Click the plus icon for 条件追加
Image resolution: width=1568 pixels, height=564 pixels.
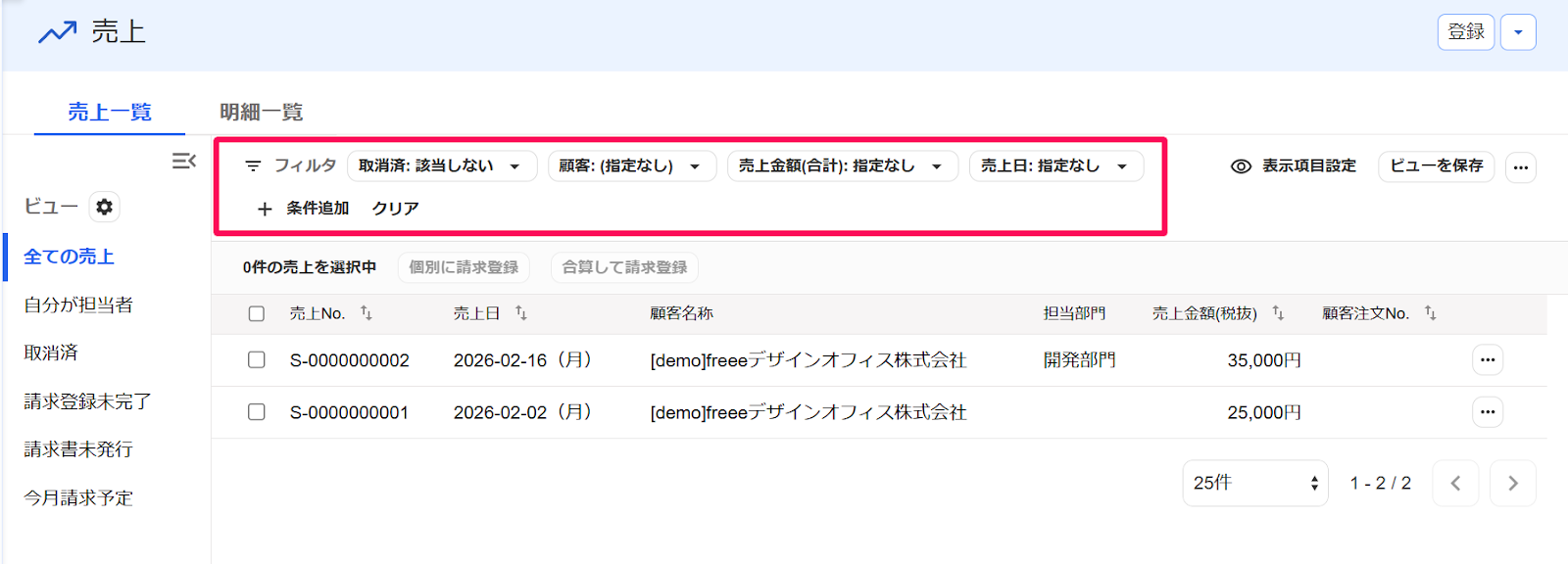tap(265, 209)
